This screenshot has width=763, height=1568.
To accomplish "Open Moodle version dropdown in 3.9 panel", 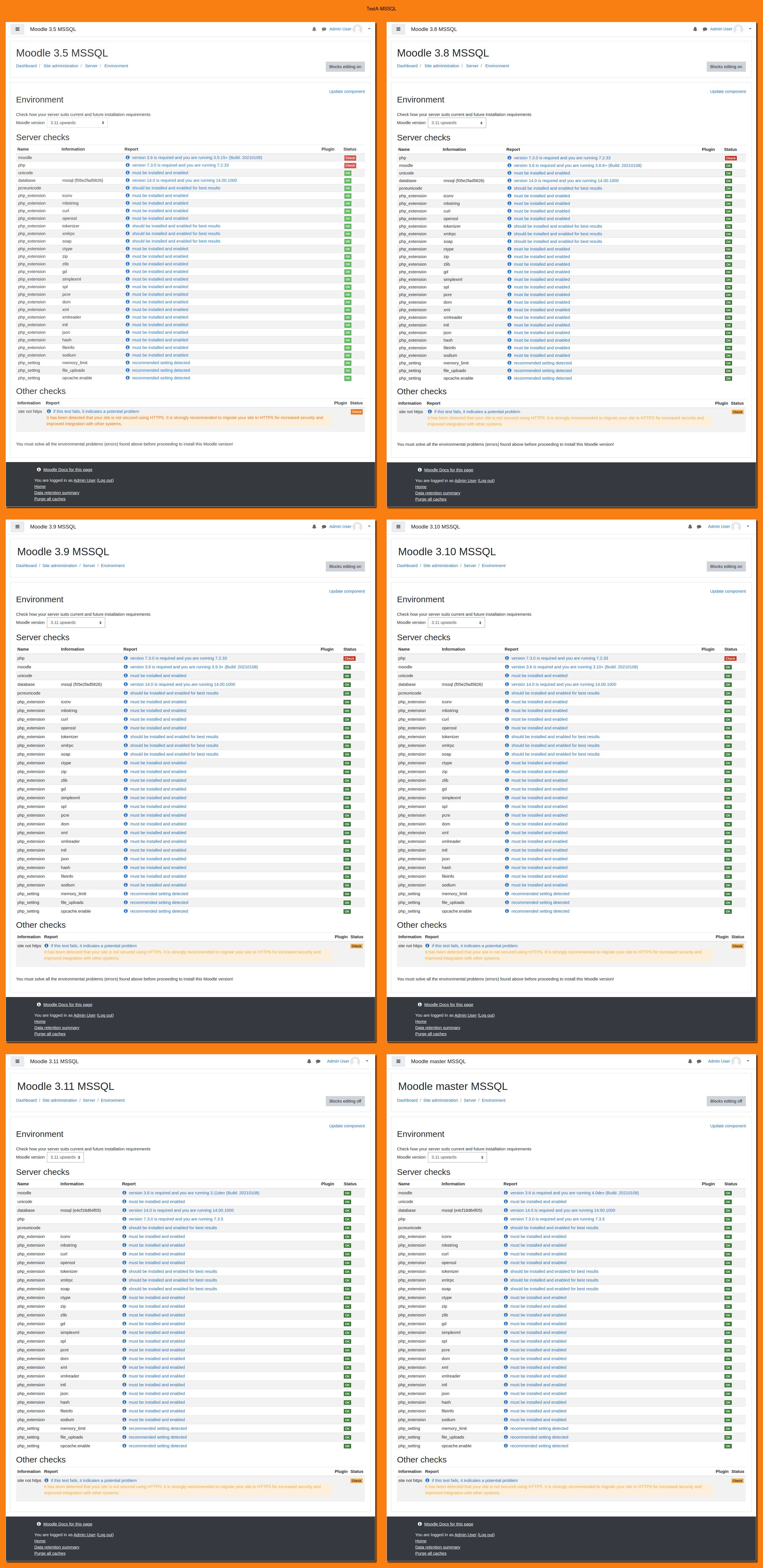I will [x=76, y=623].
